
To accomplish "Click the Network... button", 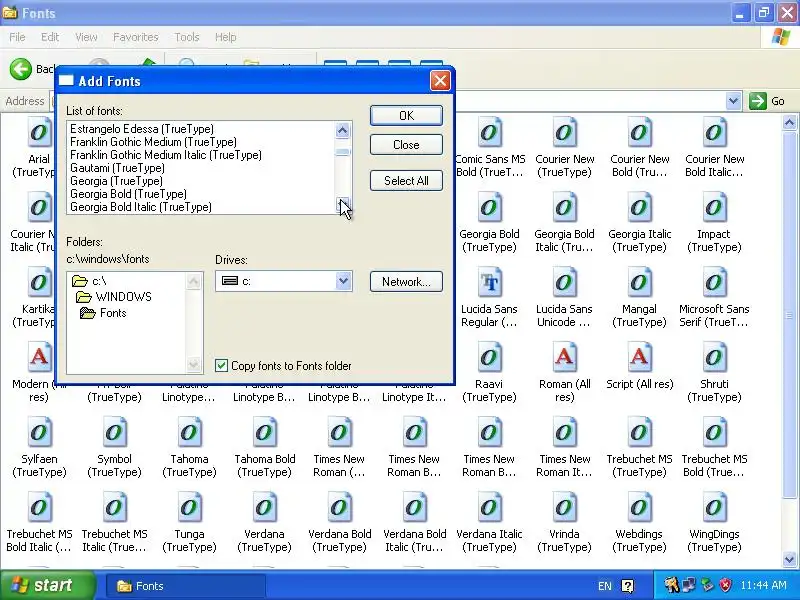I will coord(406,282).
